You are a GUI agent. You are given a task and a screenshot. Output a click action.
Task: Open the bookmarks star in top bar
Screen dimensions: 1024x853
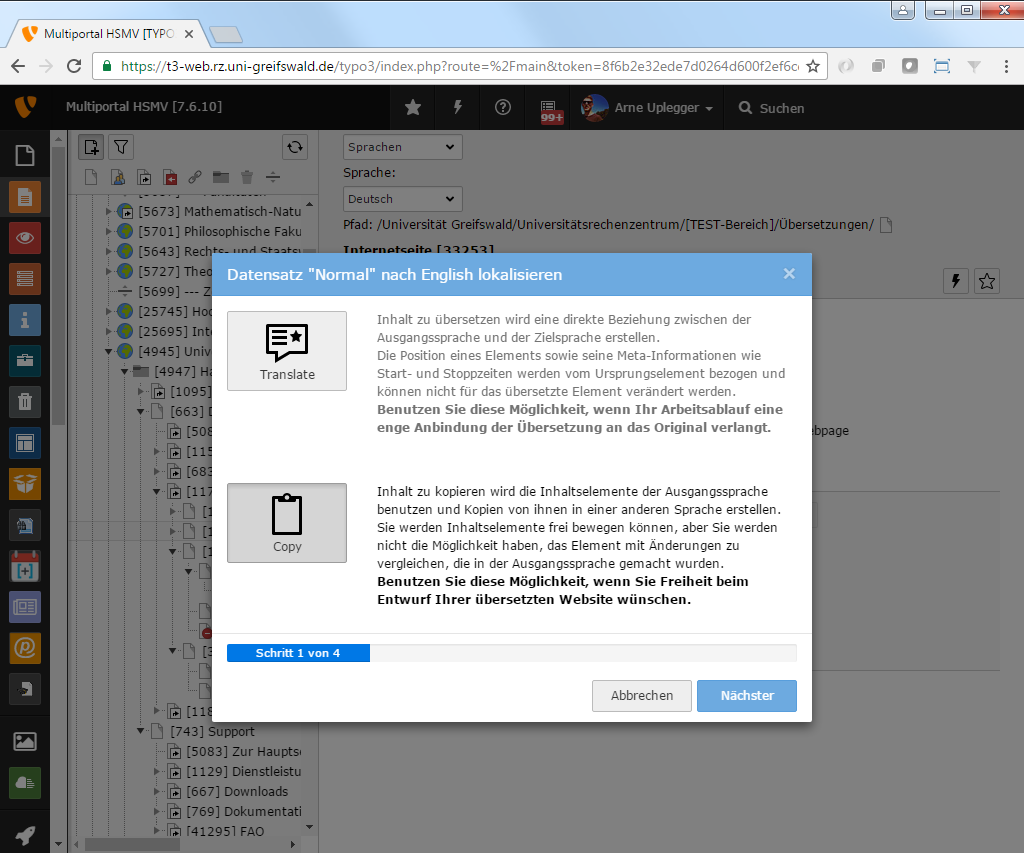click(x=412, y=108)
